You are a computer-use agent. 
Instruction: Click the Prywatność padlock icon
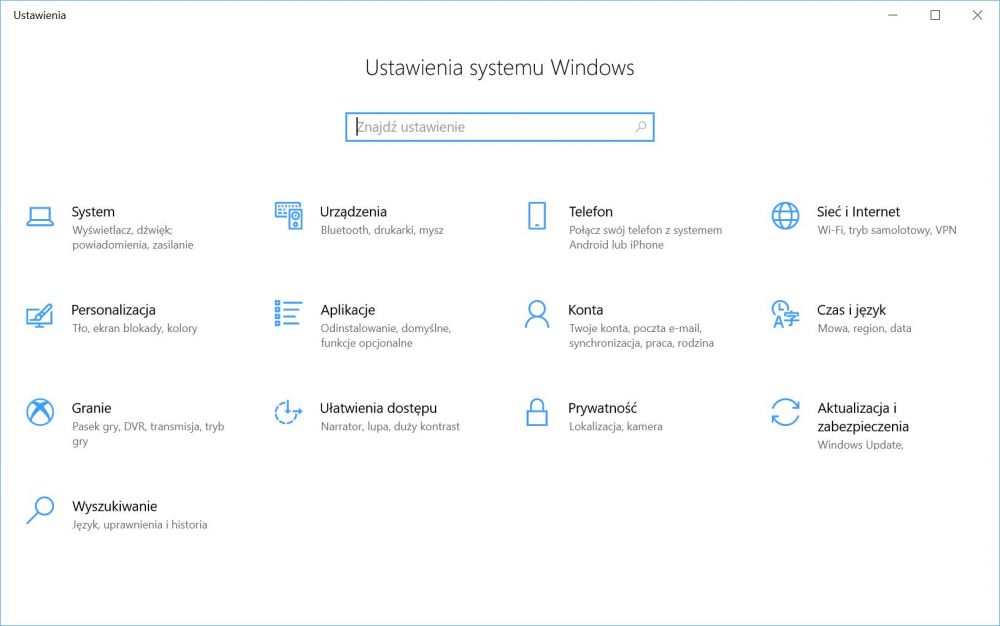click(537, 412)
